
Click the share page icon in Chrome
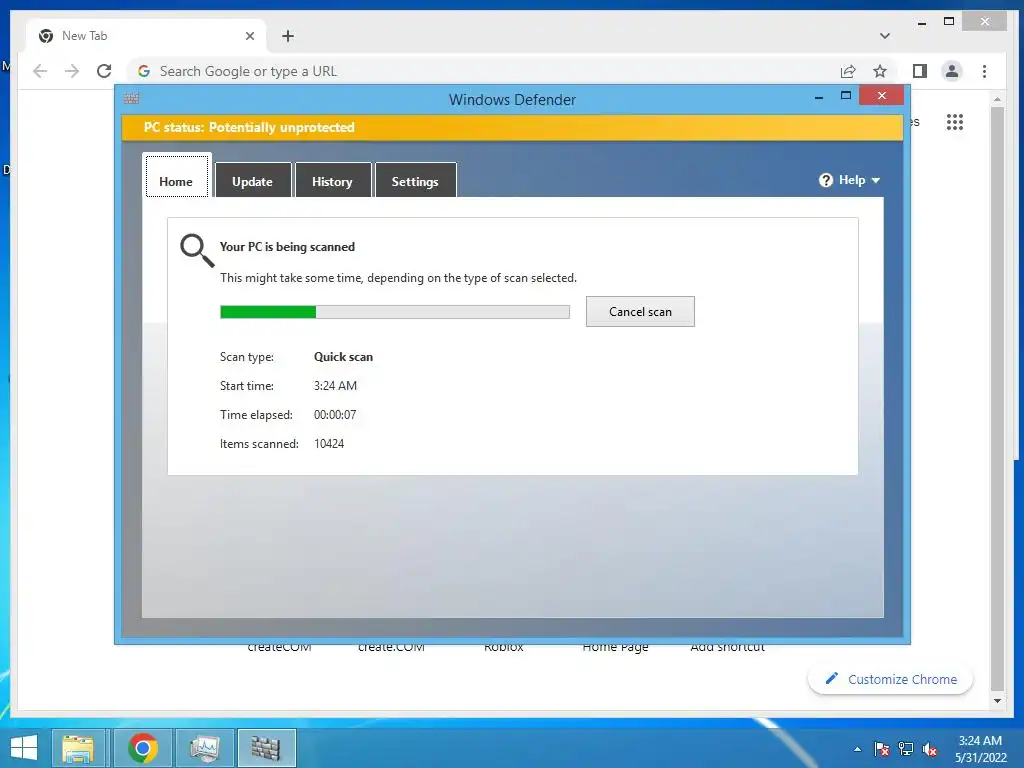[848, 71]
